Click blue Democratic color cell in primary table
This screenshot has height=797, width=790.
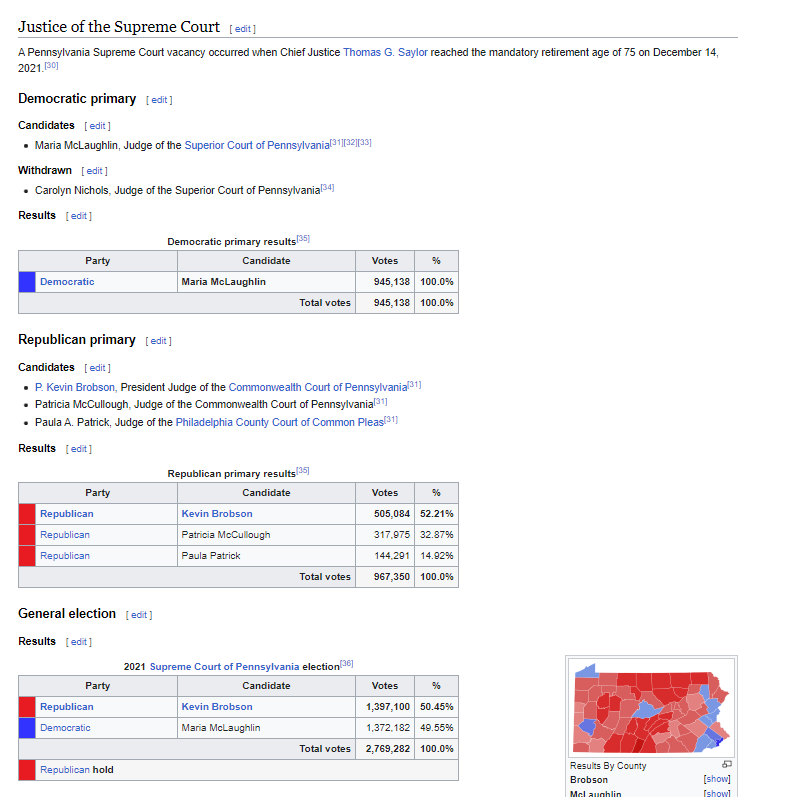pyautogui.click(x=27, y=282)
